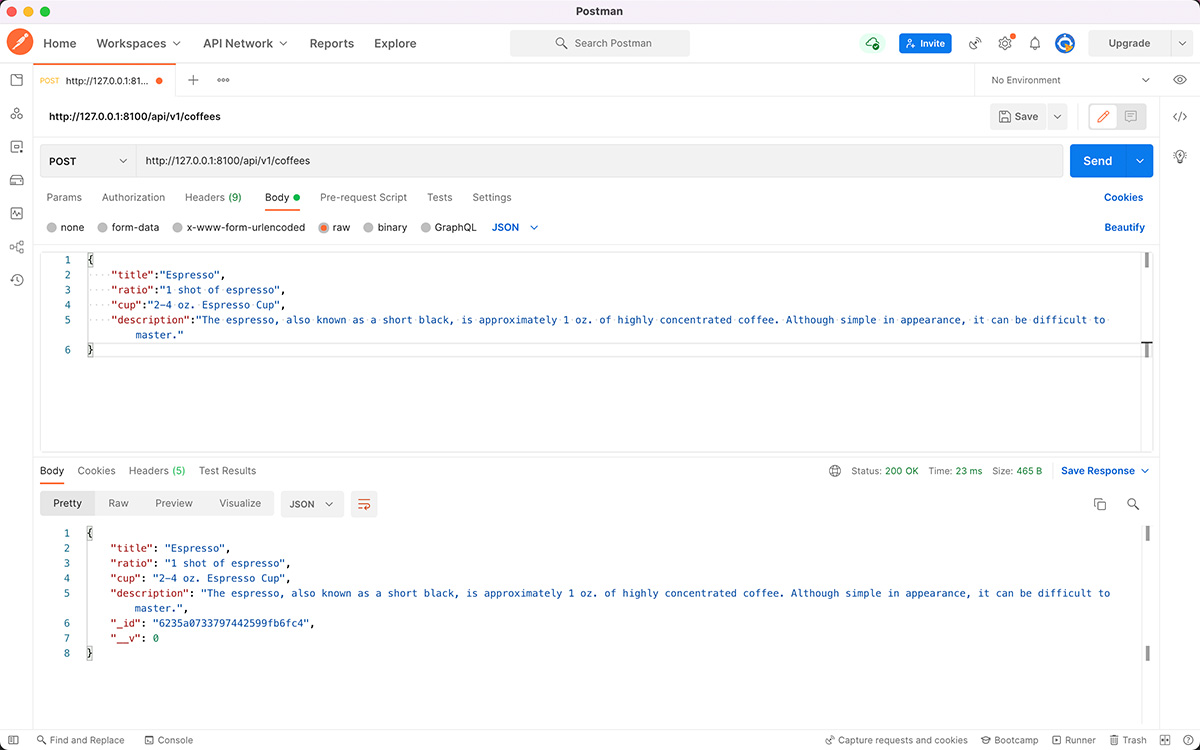Open the Send button dropdown arrow

pyautogui.click(x=1140, y=161)
